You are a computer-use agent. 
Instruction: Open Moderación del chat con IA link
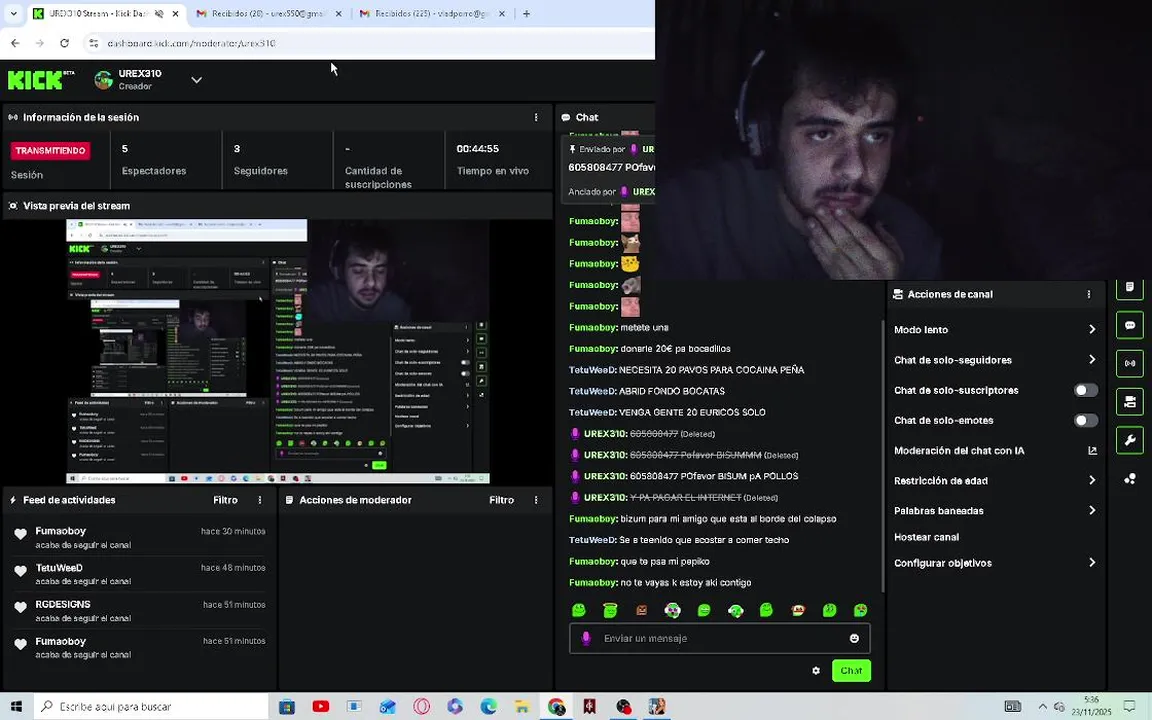[x=994, y=450]
